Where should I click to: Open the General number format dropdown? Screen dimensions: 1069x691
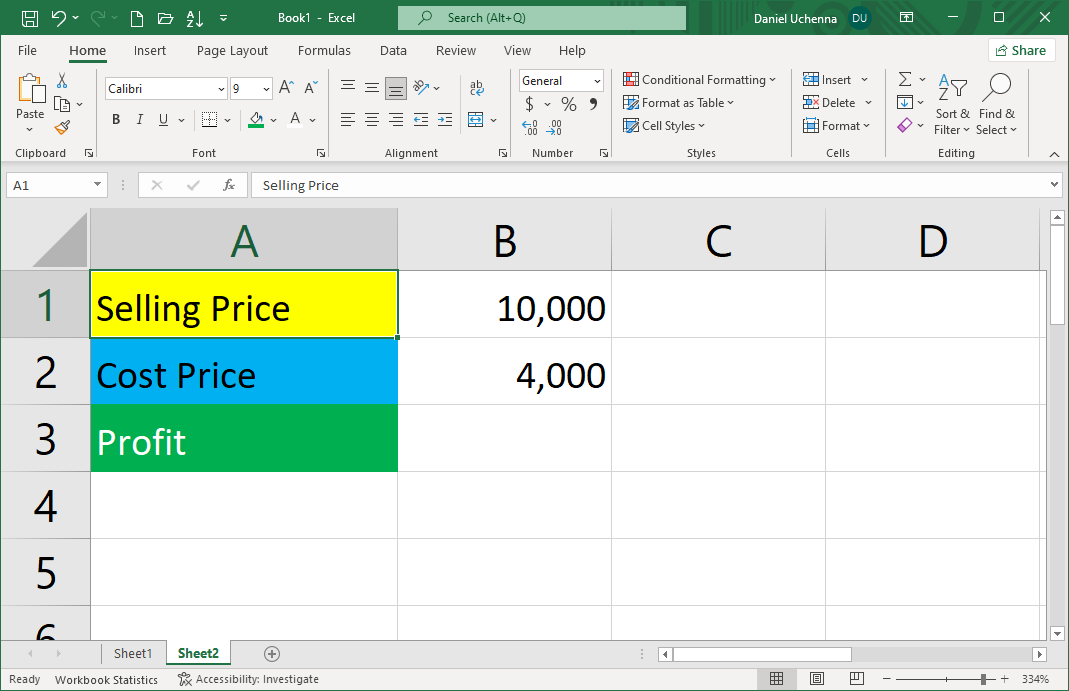(598, 80)
